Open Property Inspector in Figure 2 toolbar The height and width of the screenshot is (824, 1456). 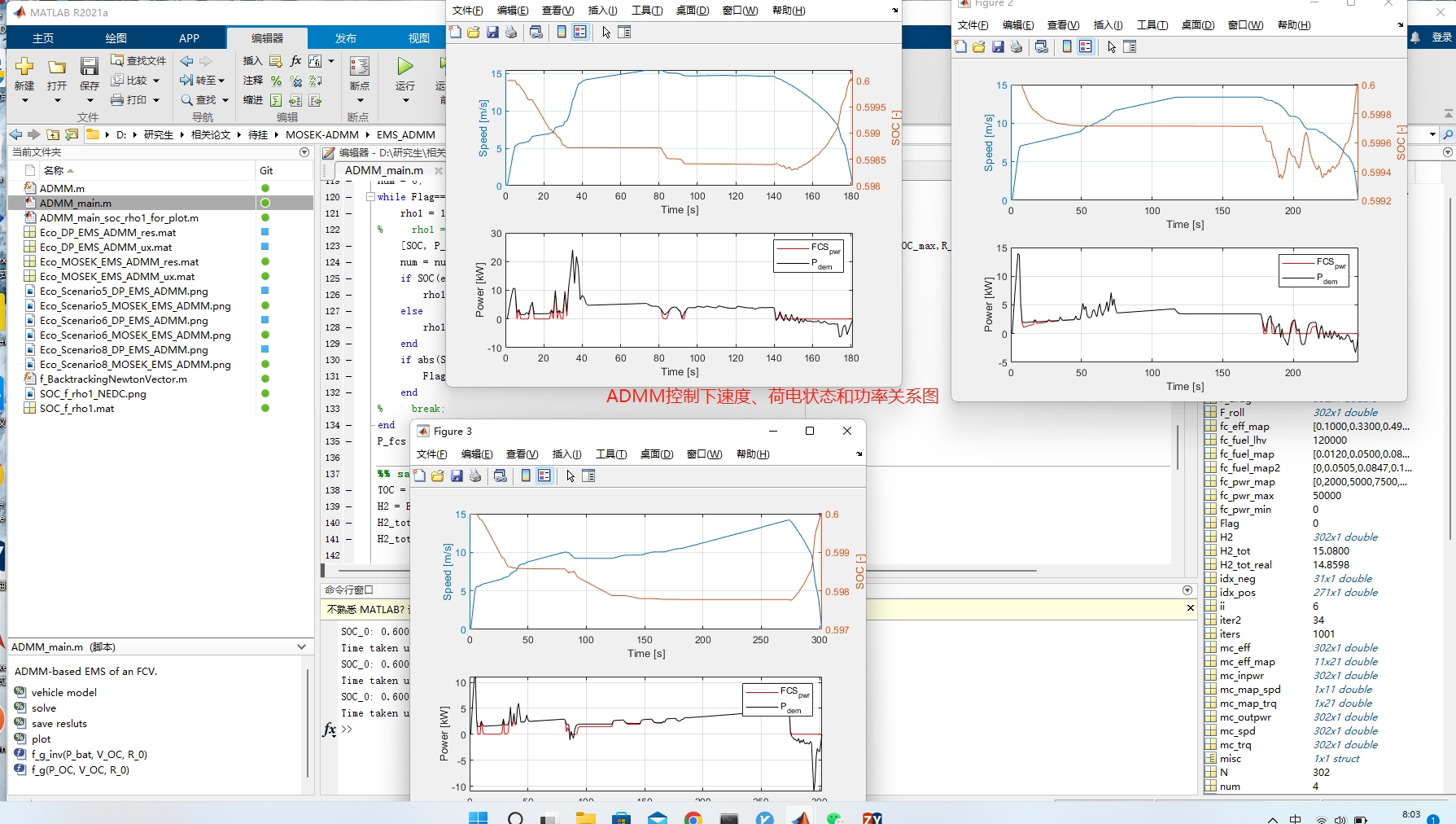[1130, 47]
